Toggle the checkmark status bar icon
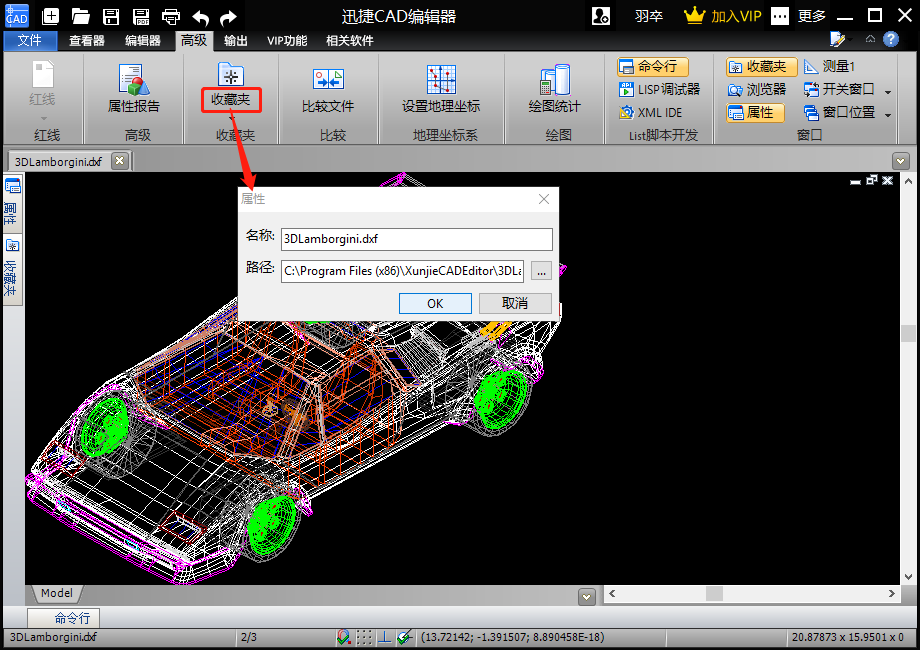This screenshot has width=920, height=650. click(404, 637)
